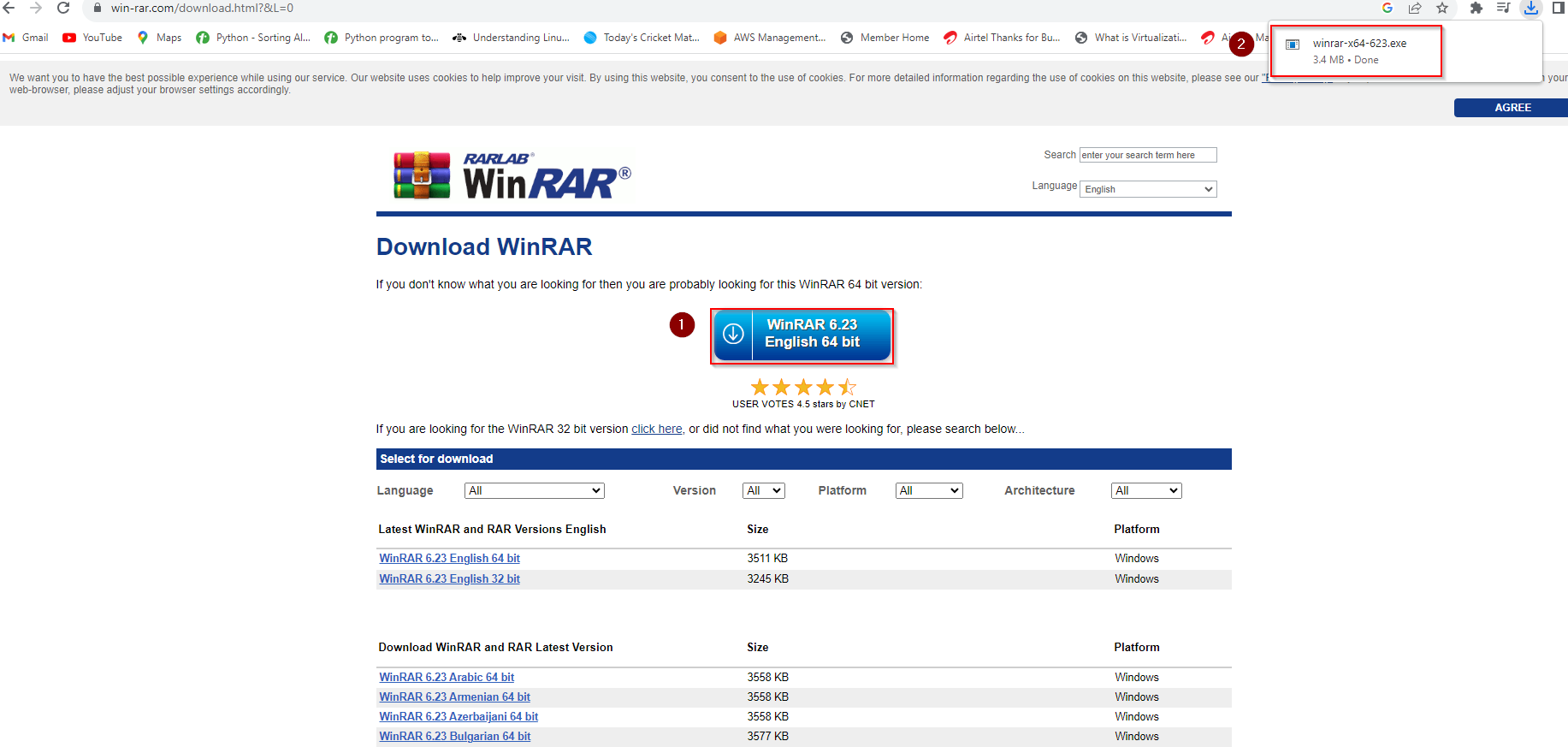Share this page using the share icon
The width and height of the screenshot is (1568, 747).
(1415, 8)
